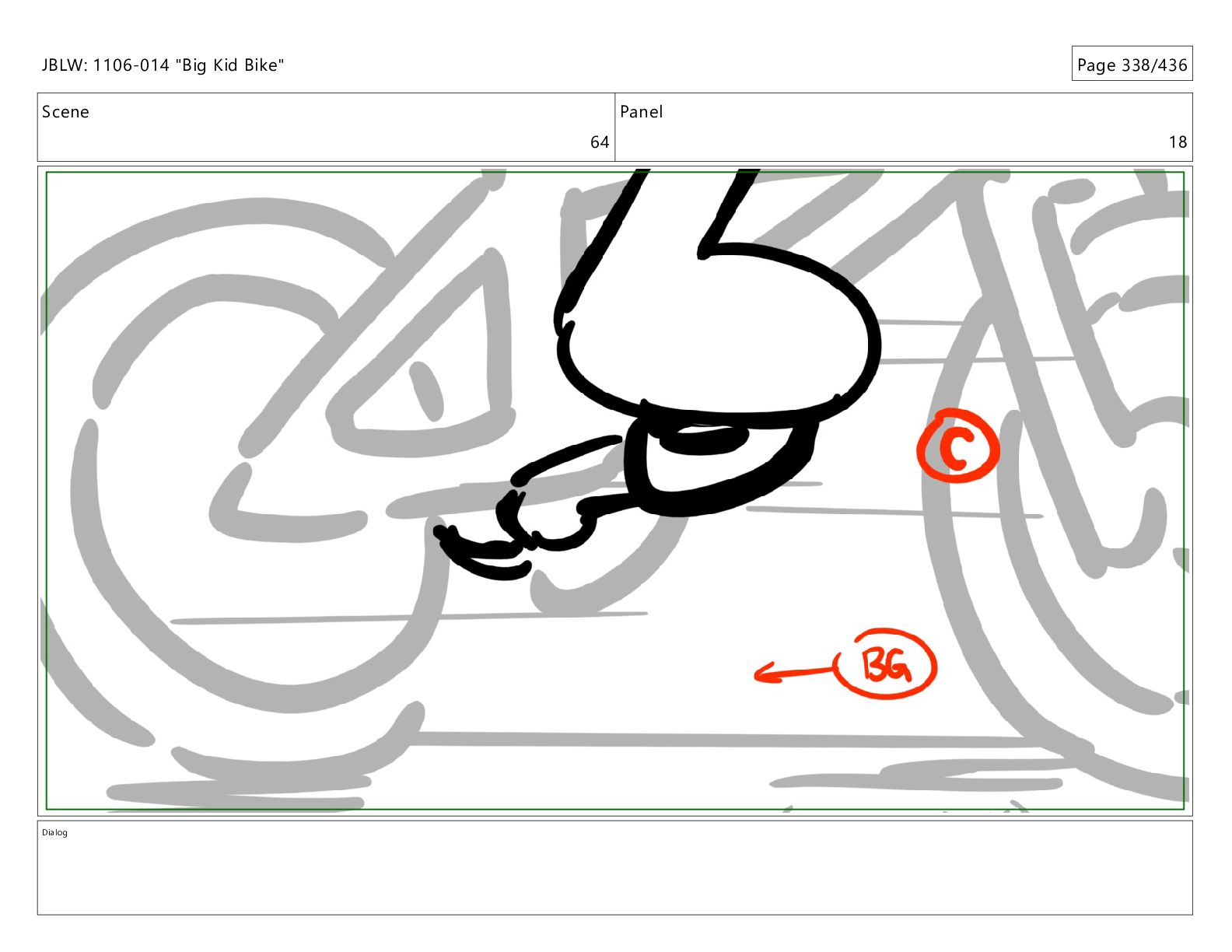Viewport: 1232px width, 952px height.
Task: Click the Dialog label
Action: click(x=54, y=833)
